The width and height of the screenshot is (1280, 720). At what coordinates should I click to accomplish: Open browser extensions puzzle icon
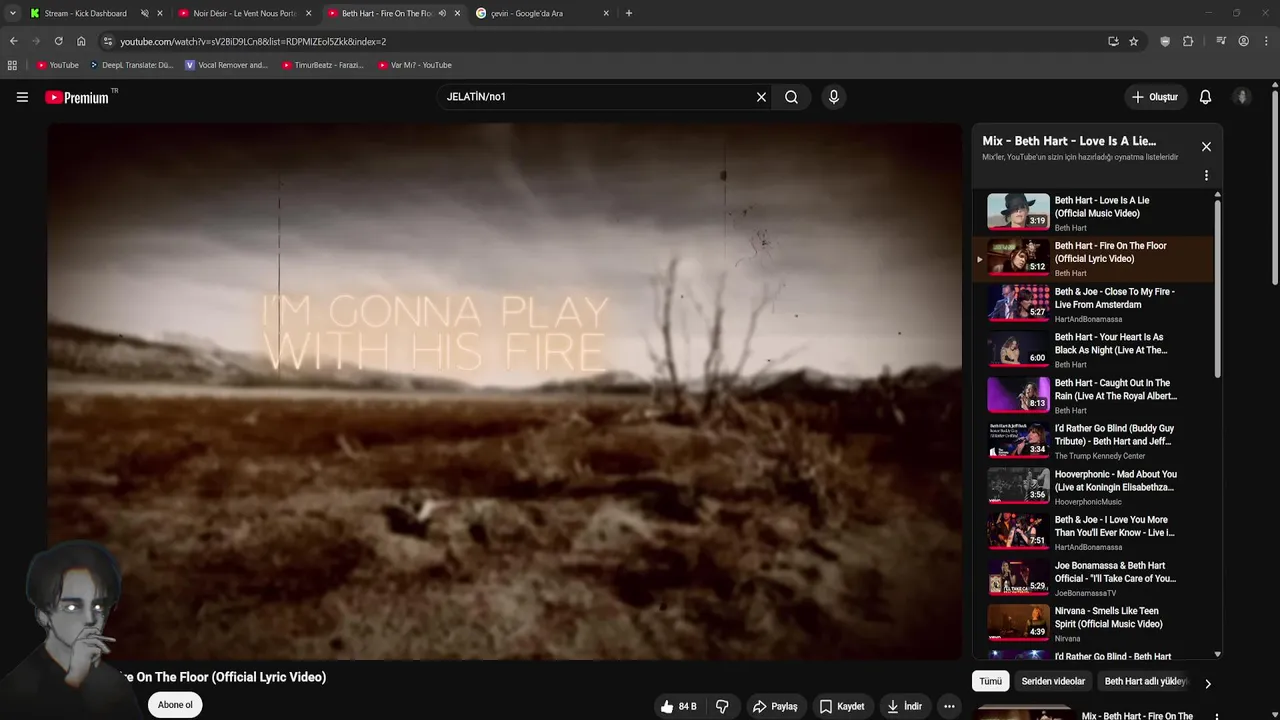[1188, 41]
